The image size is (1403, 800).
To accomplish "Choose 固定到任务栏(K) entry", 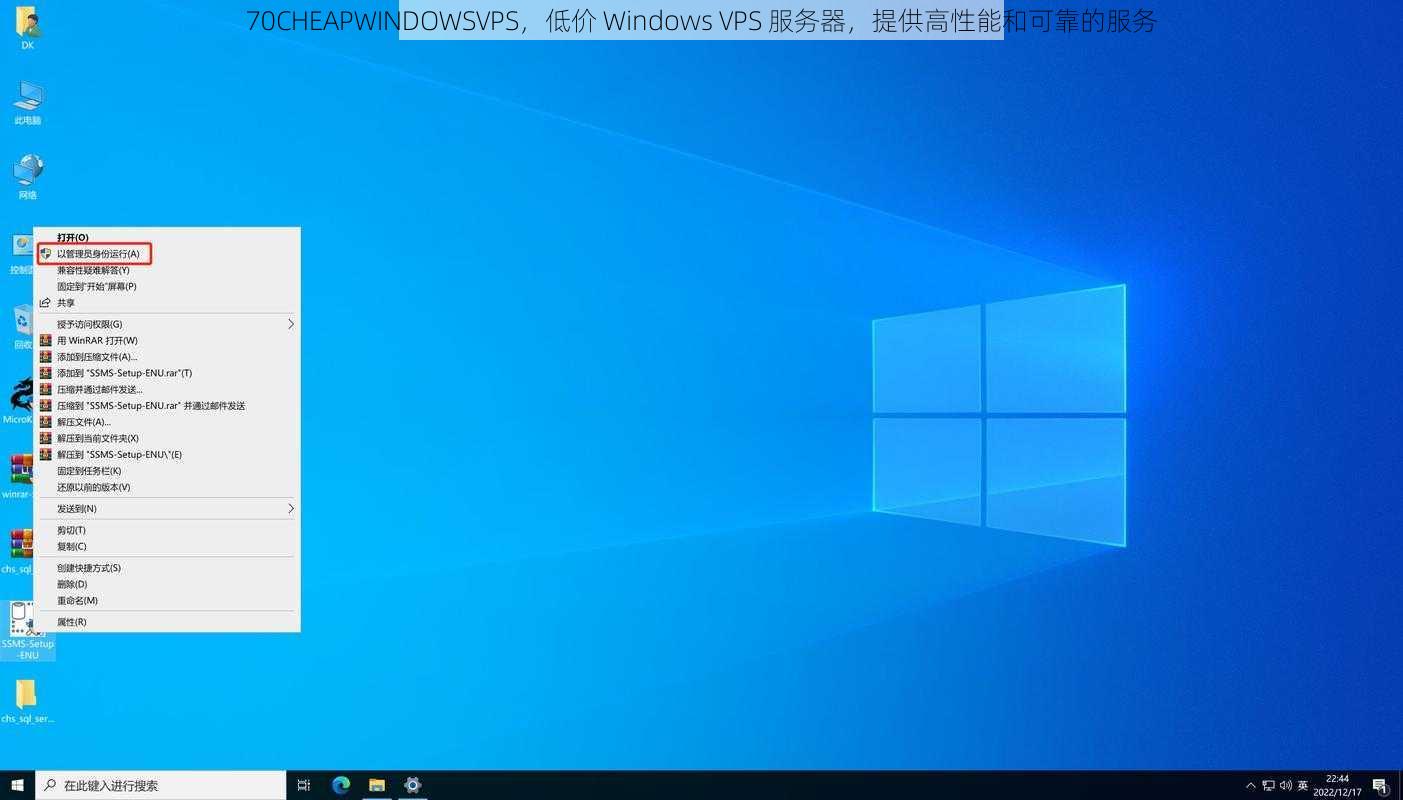I will tap(167, 471).
